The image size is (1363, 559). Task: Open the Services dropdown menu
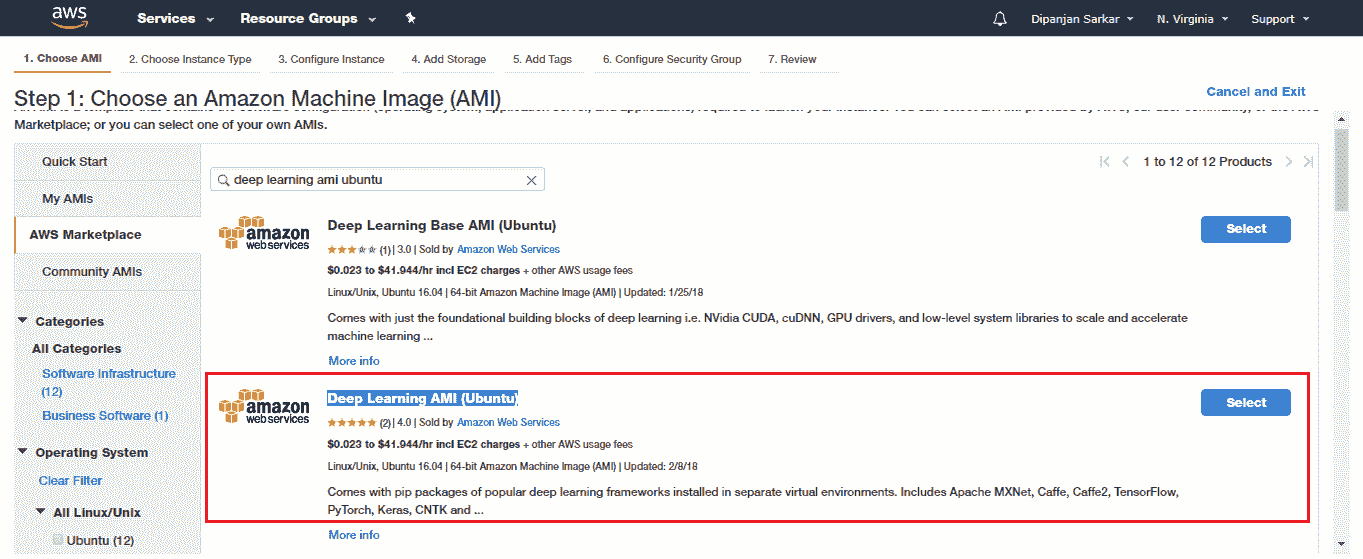(x=175, y=19)
